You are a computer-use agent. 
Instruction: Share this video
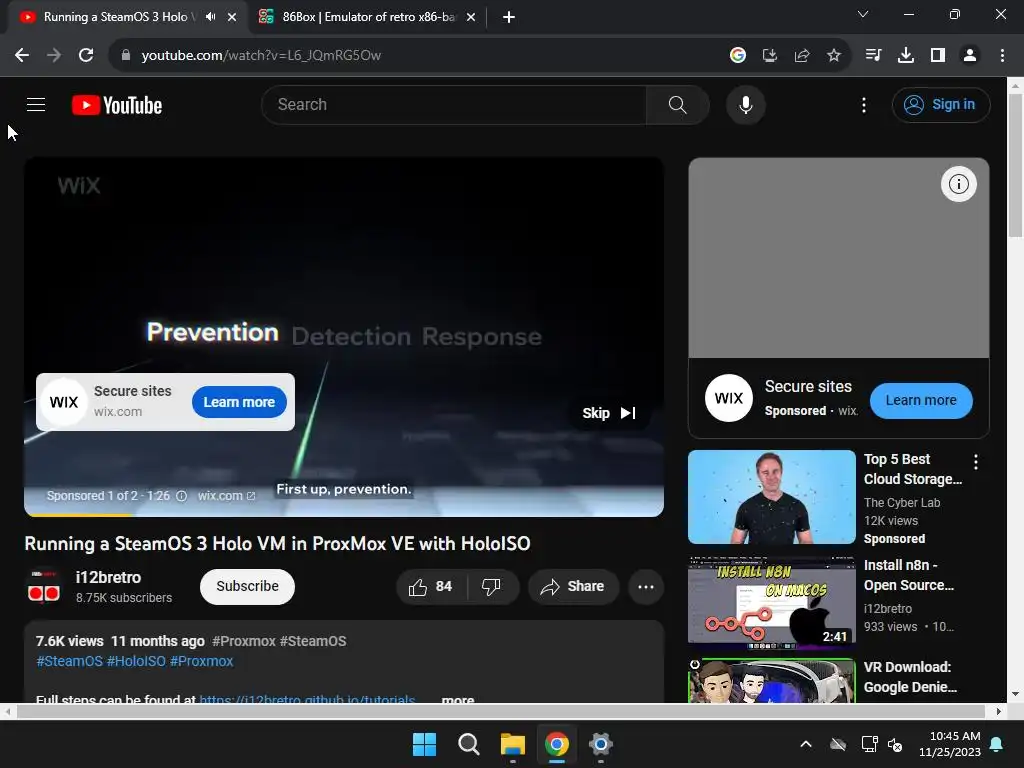[x=573, y=586]
